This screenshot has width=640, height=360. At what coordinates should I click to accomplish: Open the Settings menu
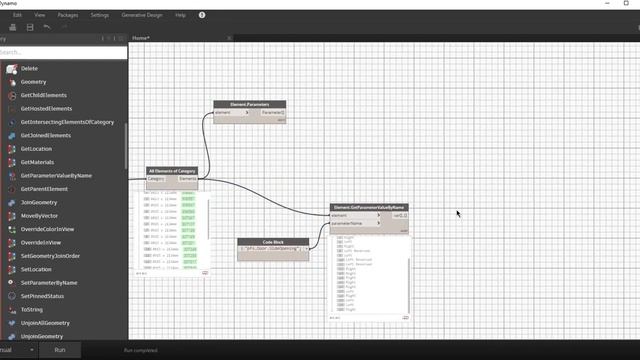100,15
